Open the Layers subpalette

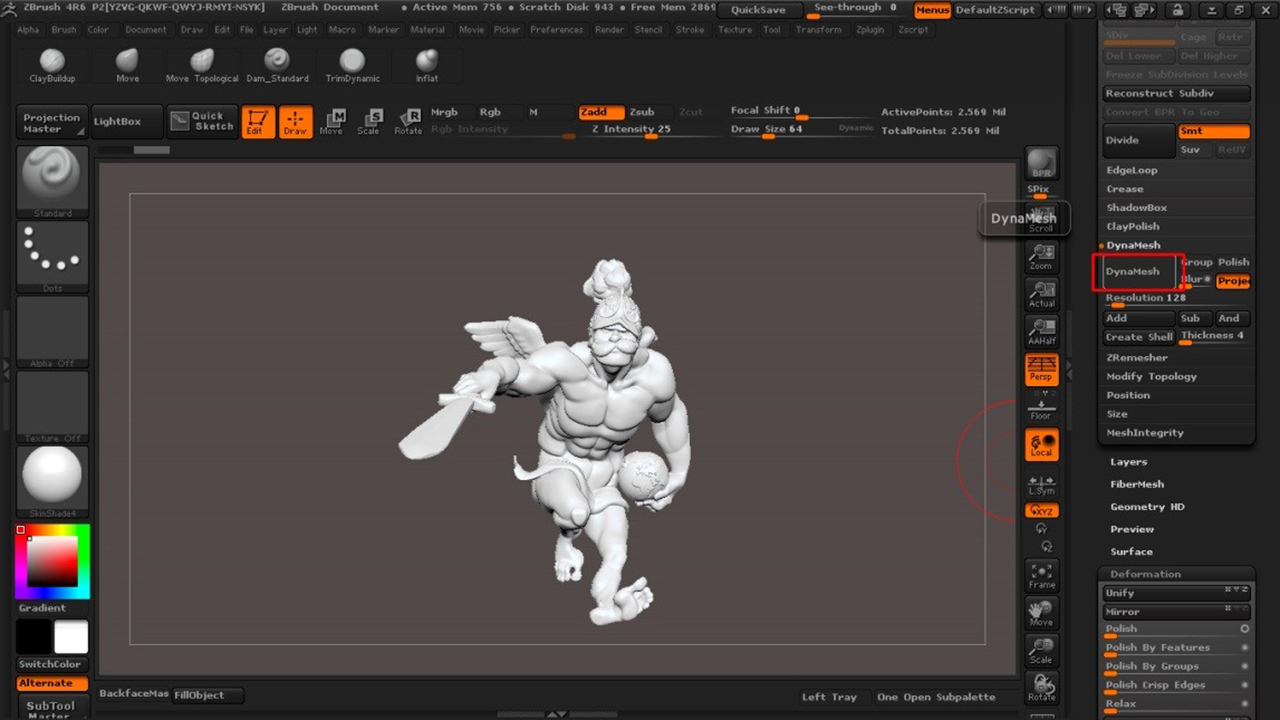(x=1129, y=462)
